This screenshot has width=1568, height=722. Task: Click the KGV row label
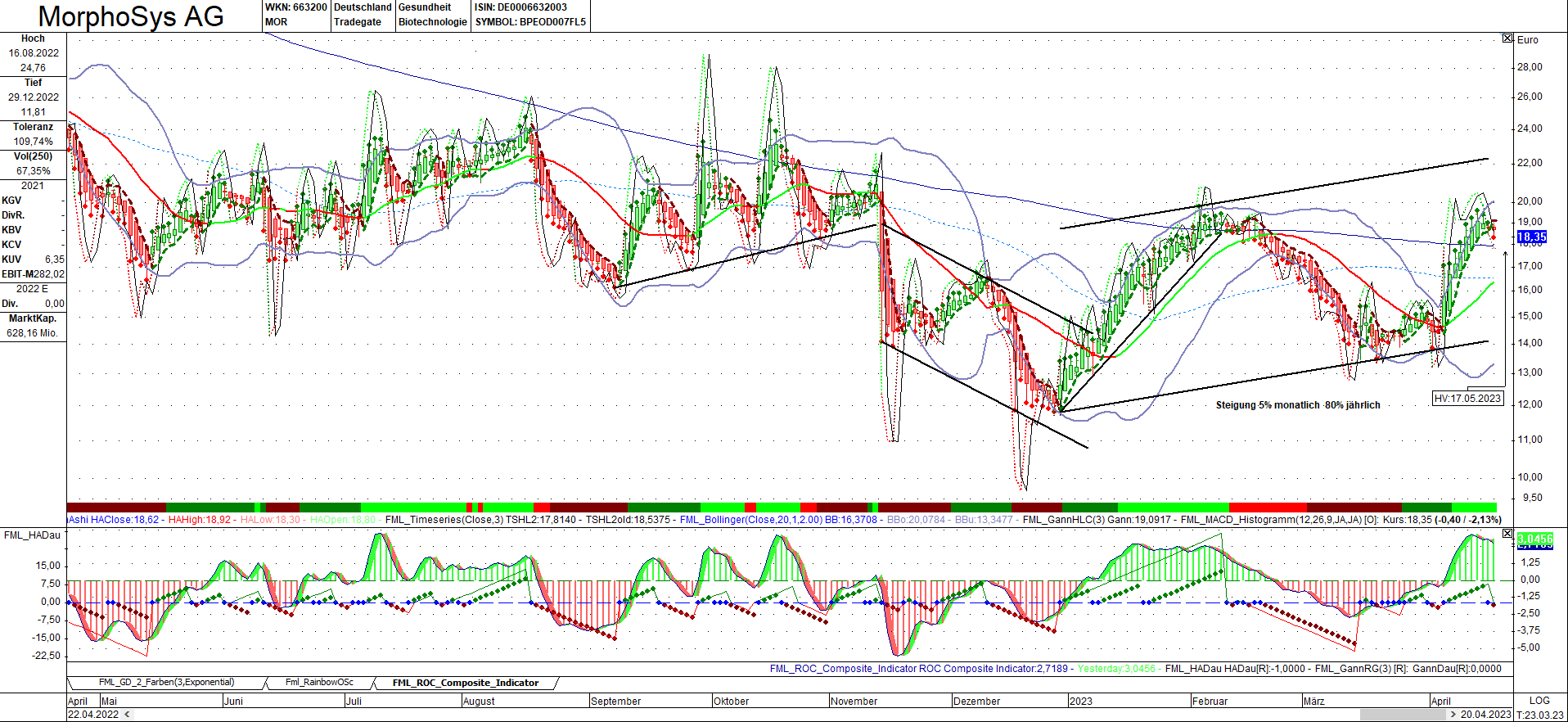coord(11,201)
